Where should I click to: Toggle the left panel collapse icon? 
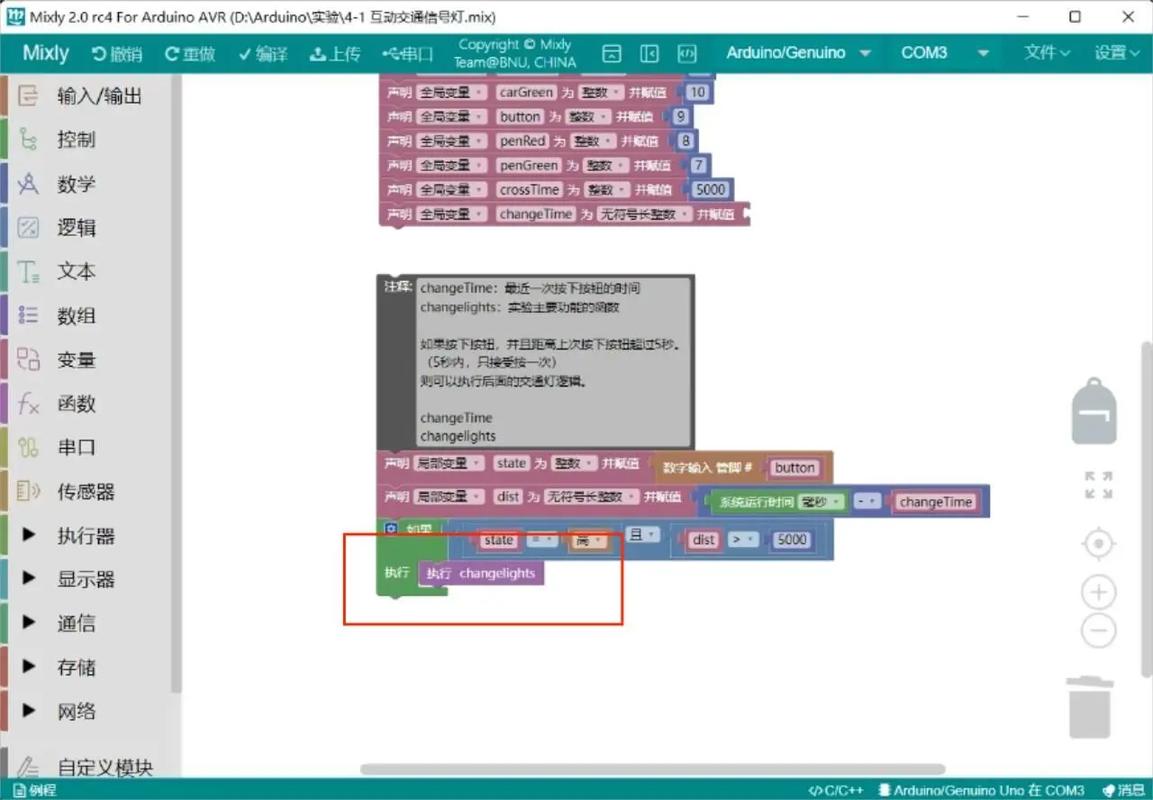click(x=650, y=53)
